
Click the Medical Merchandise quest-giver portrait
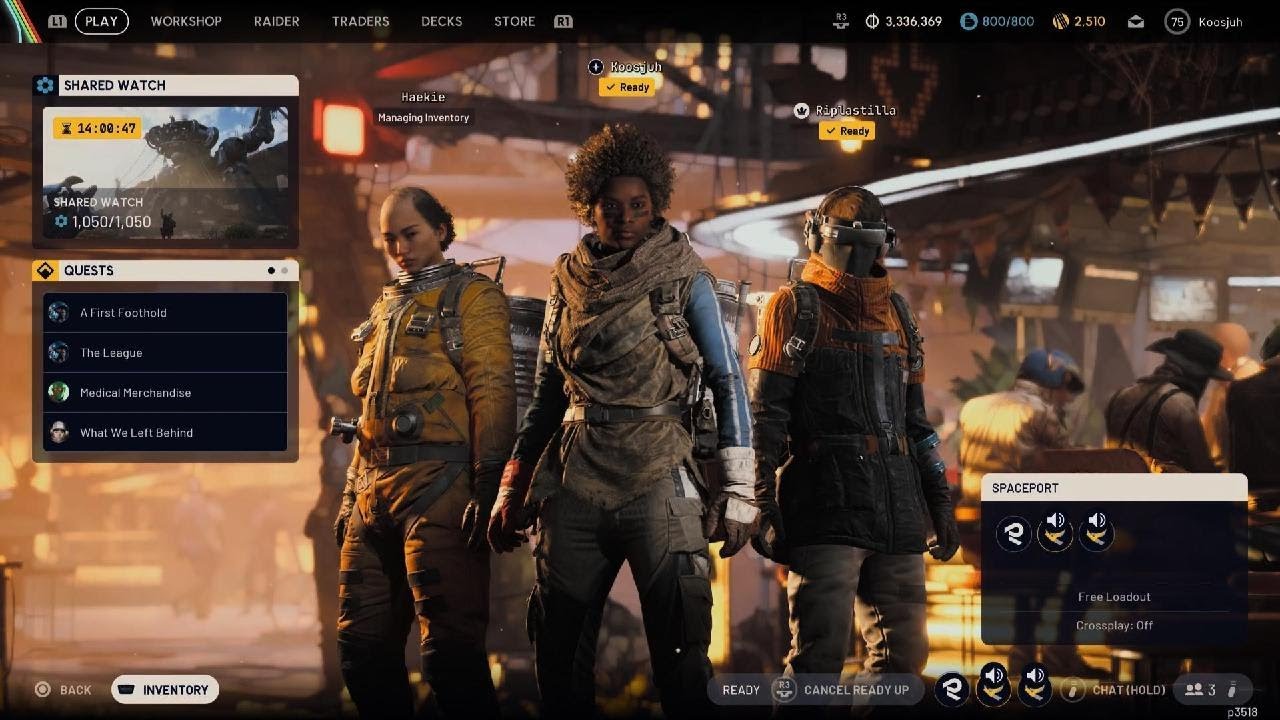click(x=59, y=393)
